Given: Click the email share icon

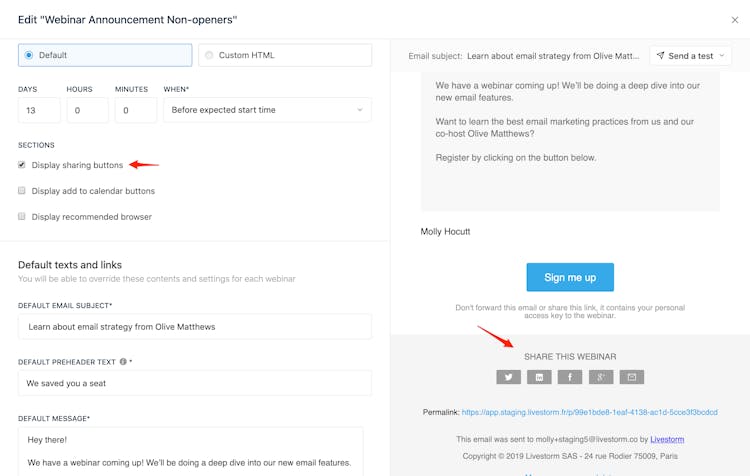Looking at the screenshot, I should [x=631, y=377].
